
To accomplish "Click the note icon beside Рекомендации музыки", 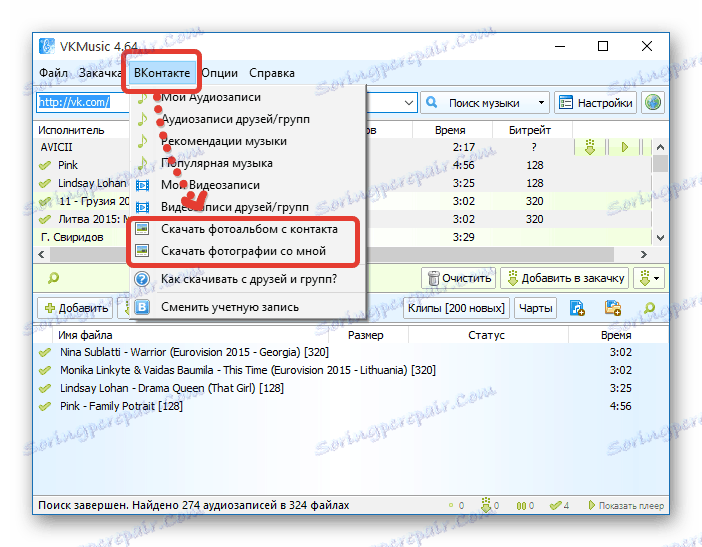I will pos(142,141).
